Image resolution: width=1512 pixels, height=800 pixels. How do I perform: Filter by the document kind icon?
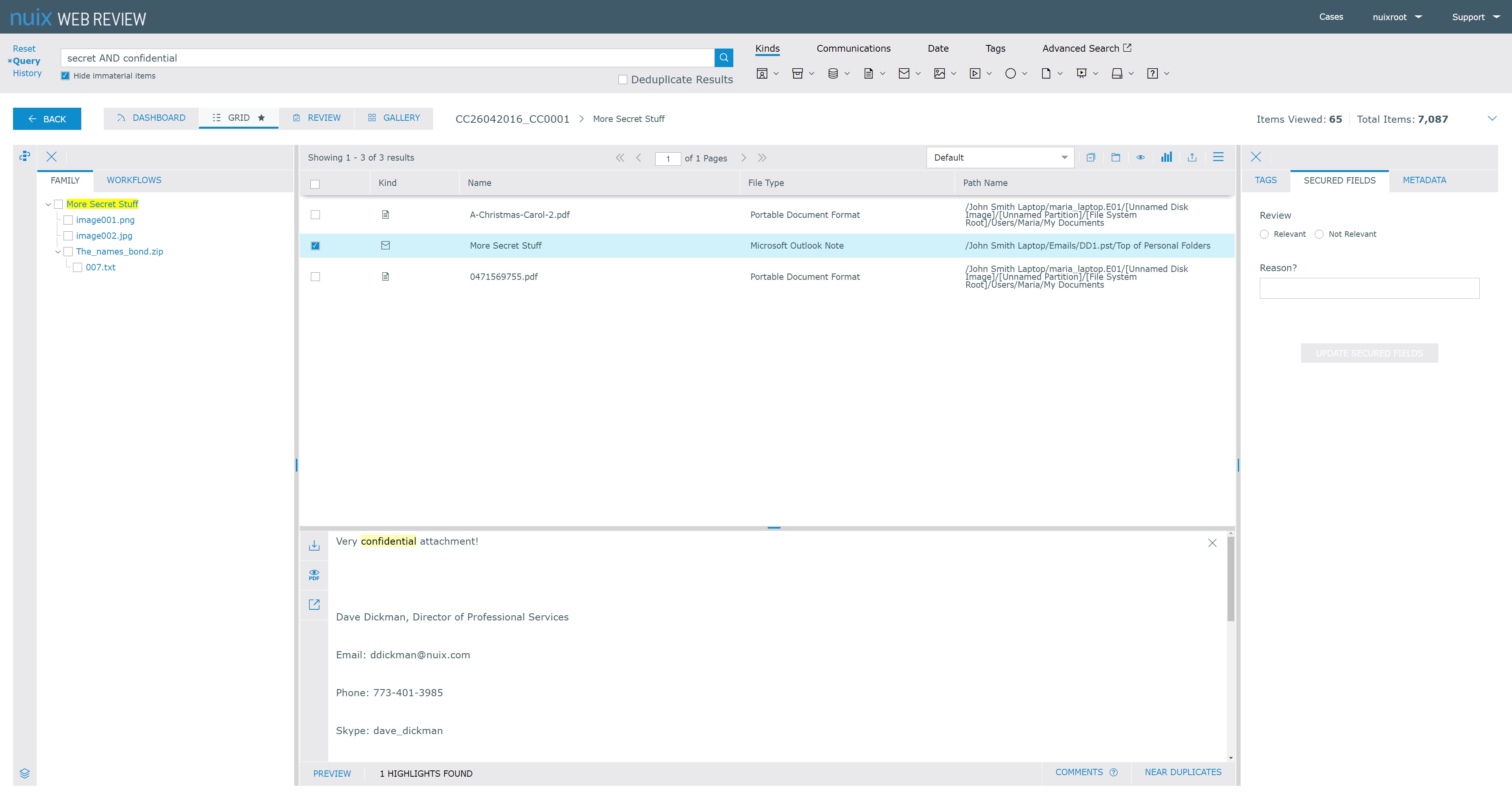868,73
